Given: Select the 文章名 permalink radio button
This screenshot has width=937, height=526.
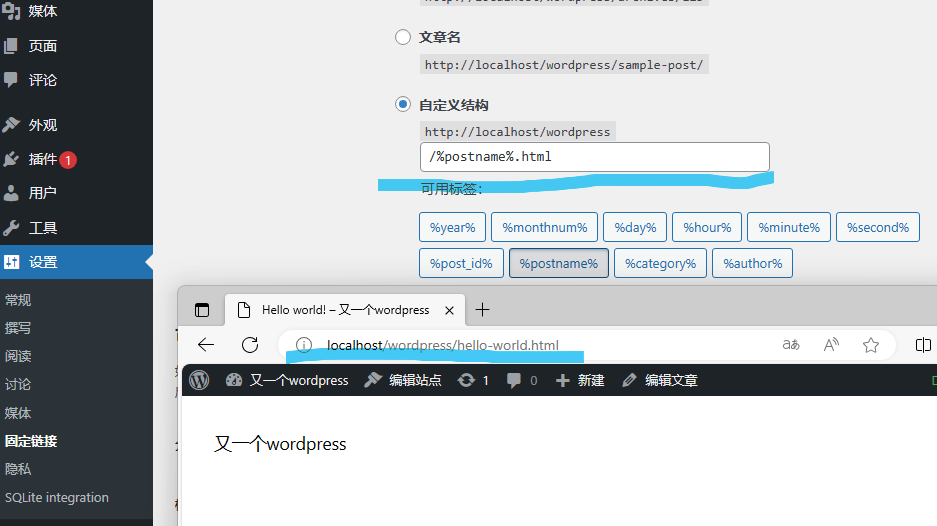Looking at the screenshot, I should tap(403, 37).
